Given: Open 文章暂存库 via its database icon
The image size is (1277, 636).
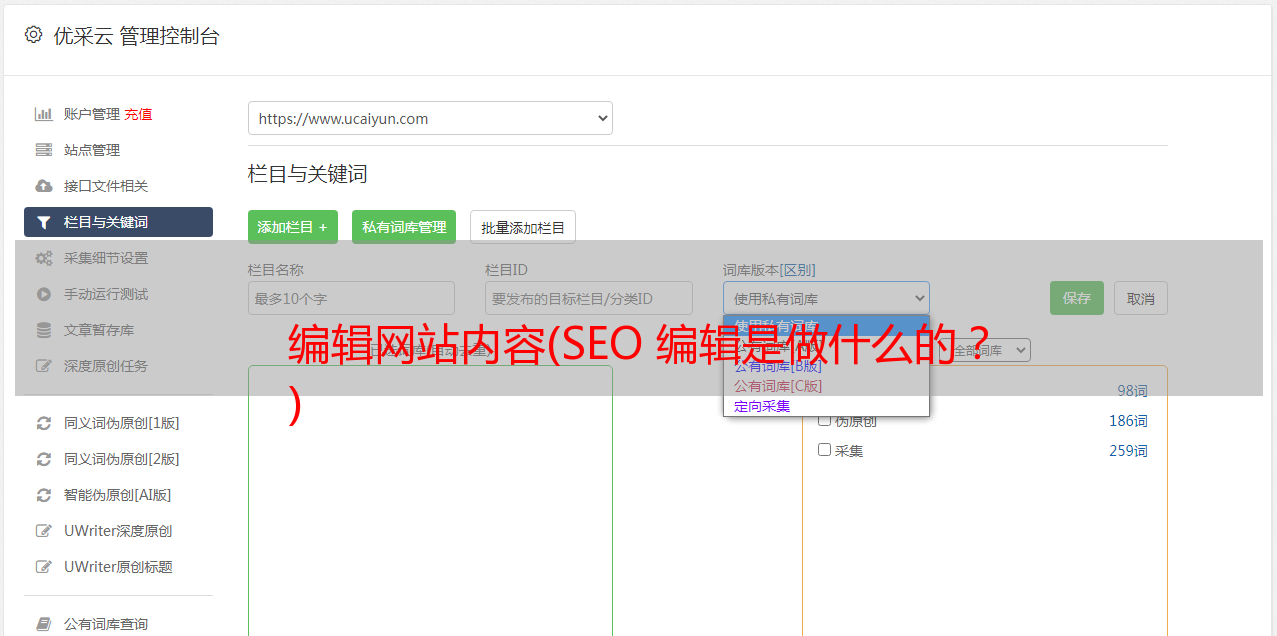Looking at the screenshot, I should [43, 330].
